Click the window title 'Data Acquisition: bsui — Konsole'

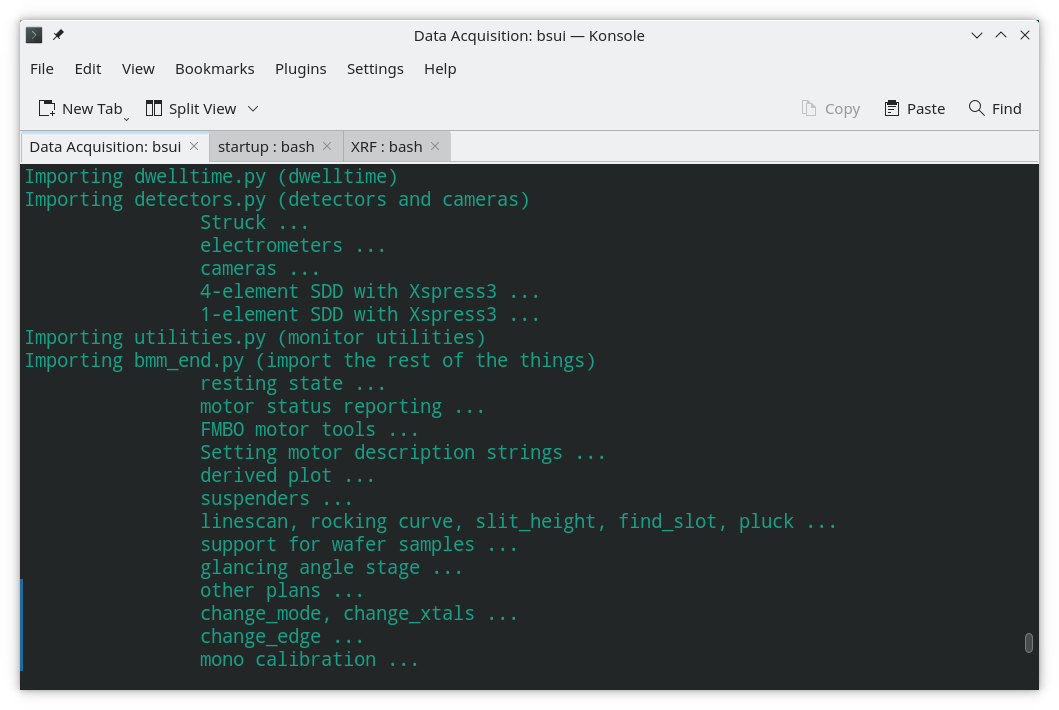click(529, 36)
